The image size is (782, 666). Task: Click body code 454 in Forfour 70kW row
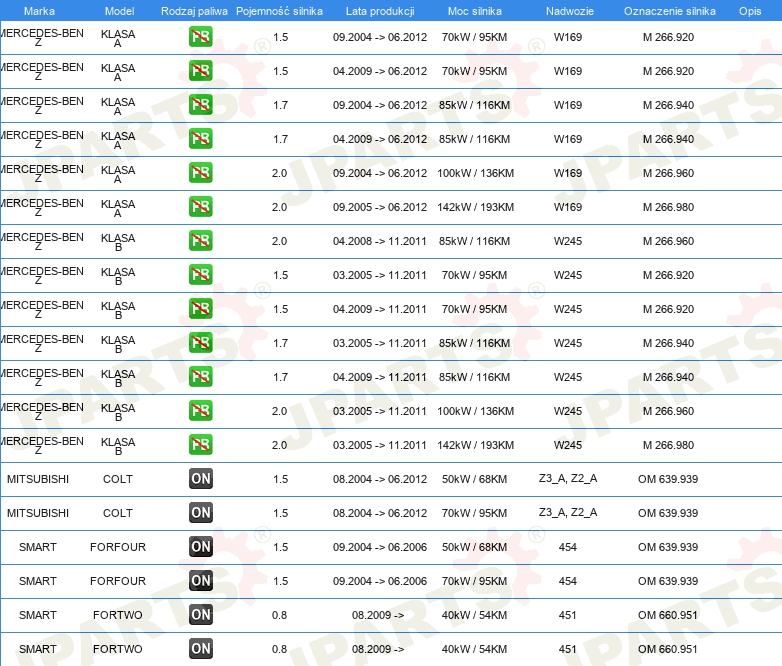tap(568, 581)
